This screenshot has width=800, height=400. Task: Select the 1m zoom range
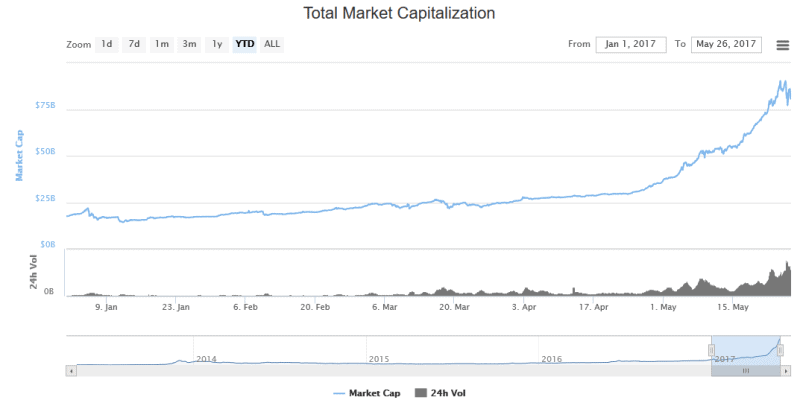(x=161, y=44)
